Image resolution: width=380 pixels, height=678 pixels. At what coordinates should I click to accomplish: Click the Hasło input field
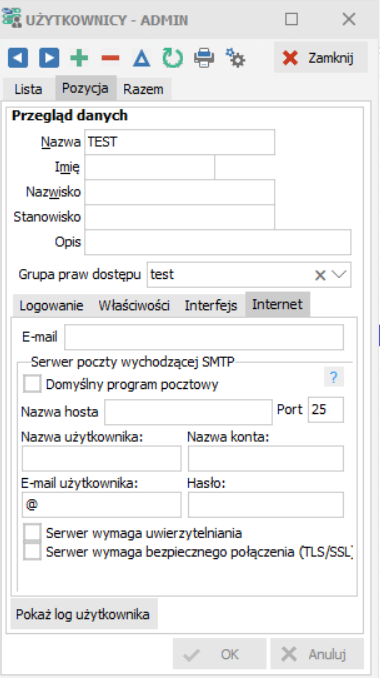pos(266,505)
